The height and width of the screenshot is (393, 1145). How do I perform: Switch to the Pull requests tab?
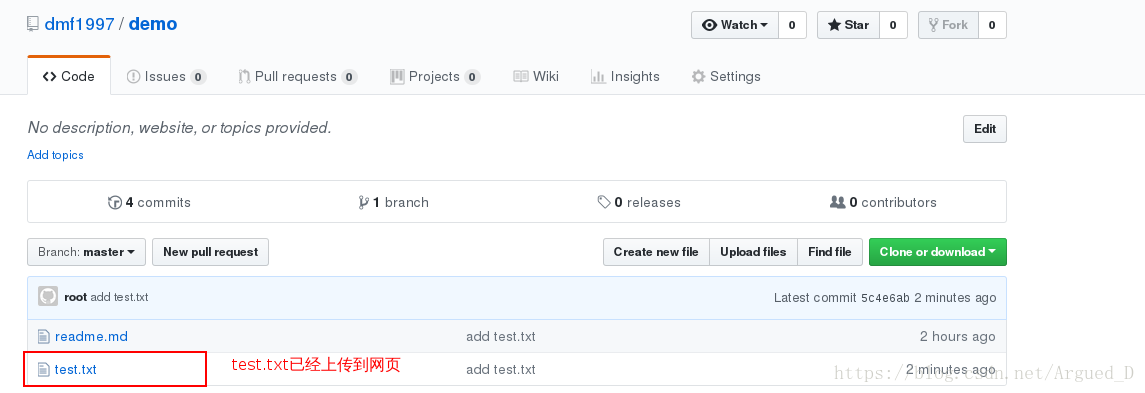[x=298, y=76]
